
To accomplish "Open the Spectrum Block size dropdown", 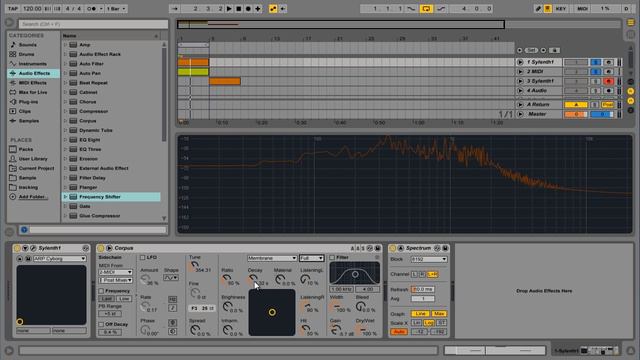I will tap(429, 259).
